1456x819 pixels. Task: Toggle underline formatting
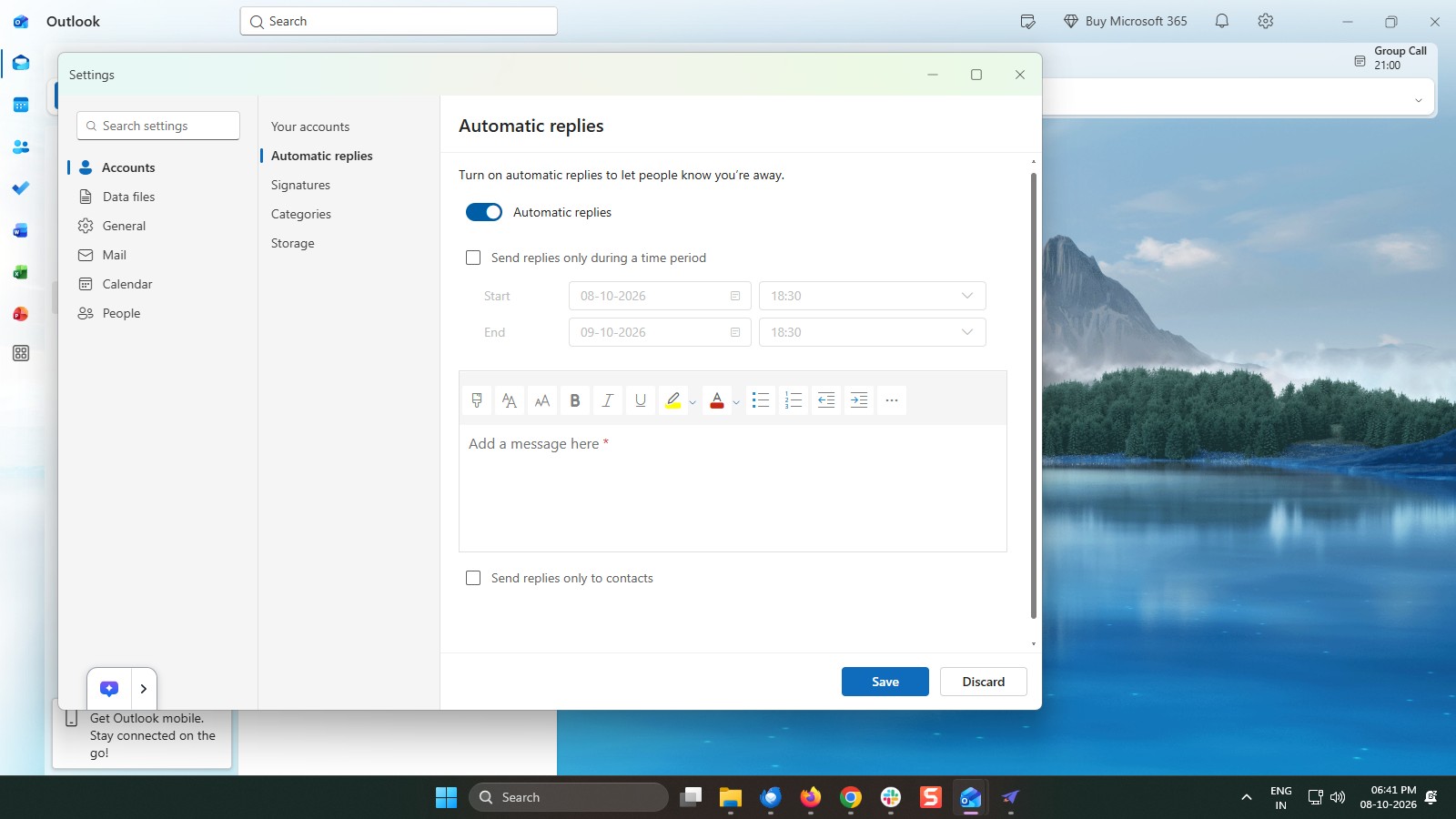tap(641, 400)
